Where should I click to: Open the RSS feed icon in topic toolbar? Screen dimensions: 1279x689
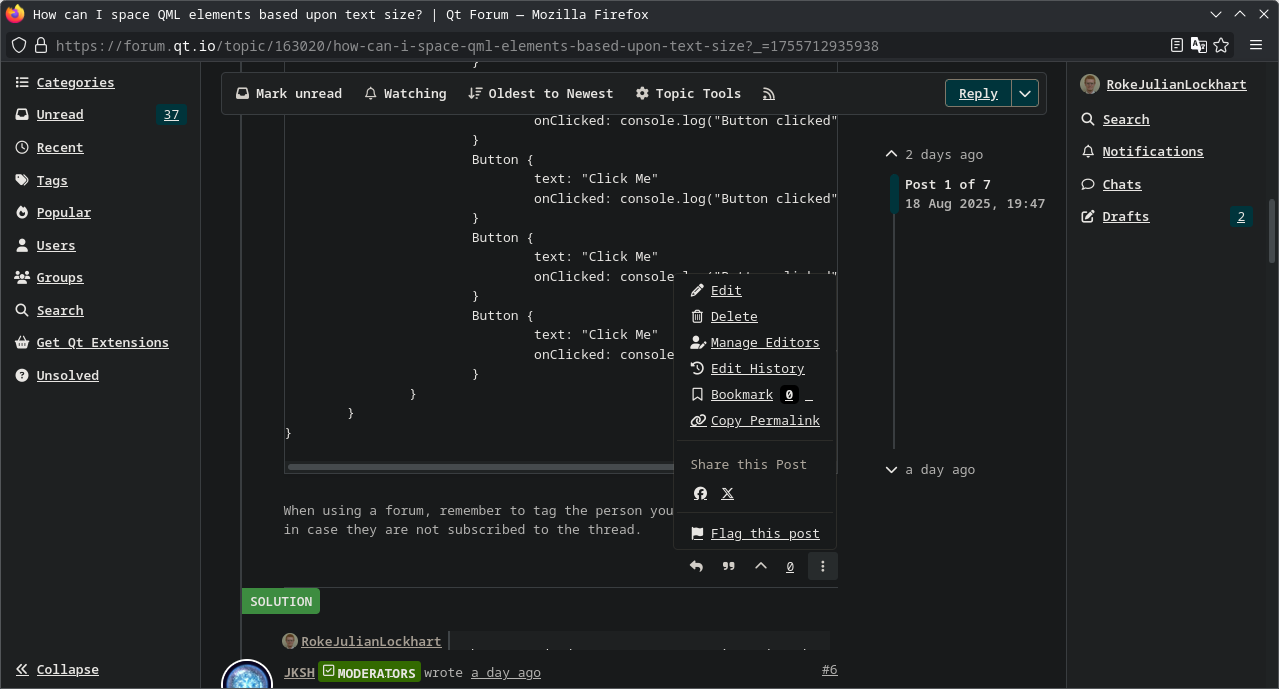[769, 93]
